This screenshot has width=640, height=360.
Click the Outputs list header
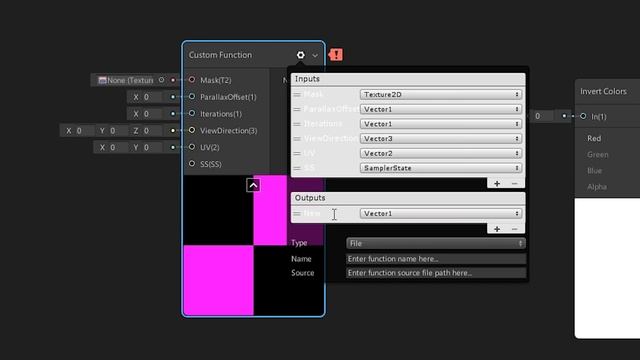point(408,198)
